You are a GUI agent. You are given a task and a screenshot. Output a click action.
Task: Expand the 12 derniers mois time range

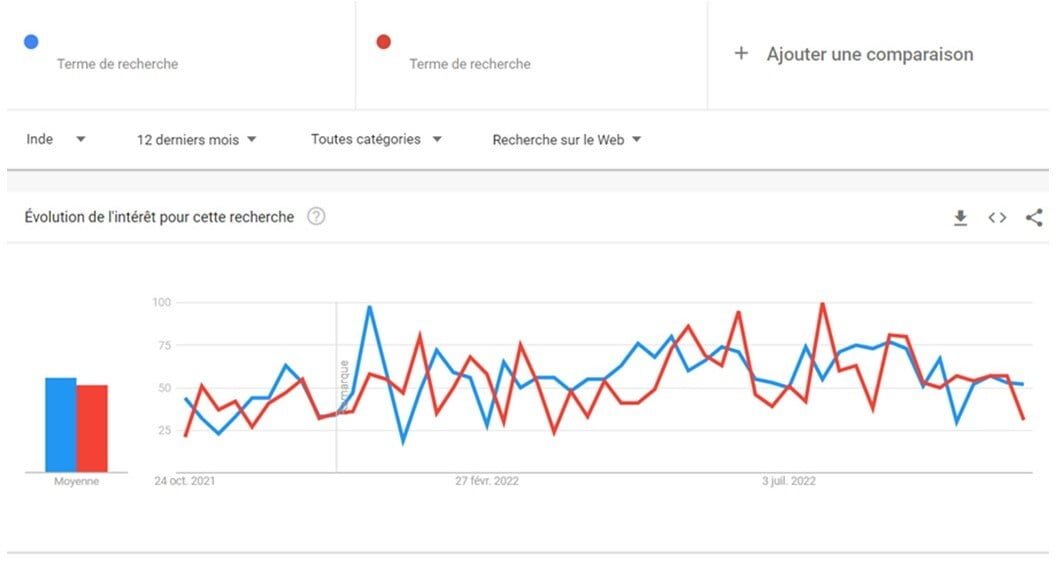197,140
